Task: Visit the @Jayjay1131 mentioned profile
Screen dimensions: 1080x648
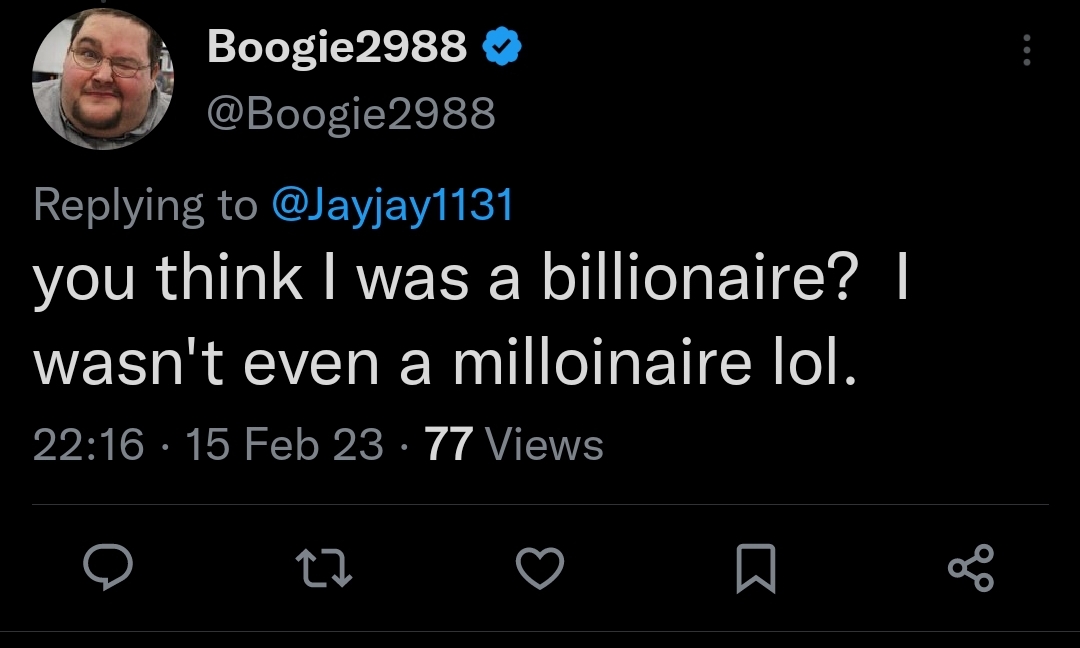Action: (392, 204)
